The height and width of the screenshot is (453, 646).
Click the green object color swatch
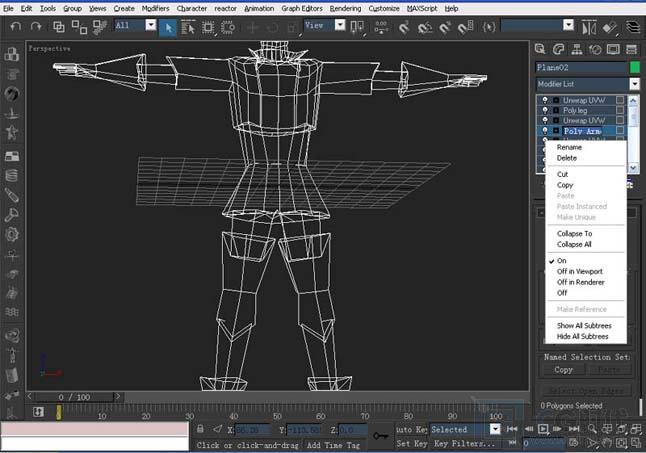(x=635, y=68)
